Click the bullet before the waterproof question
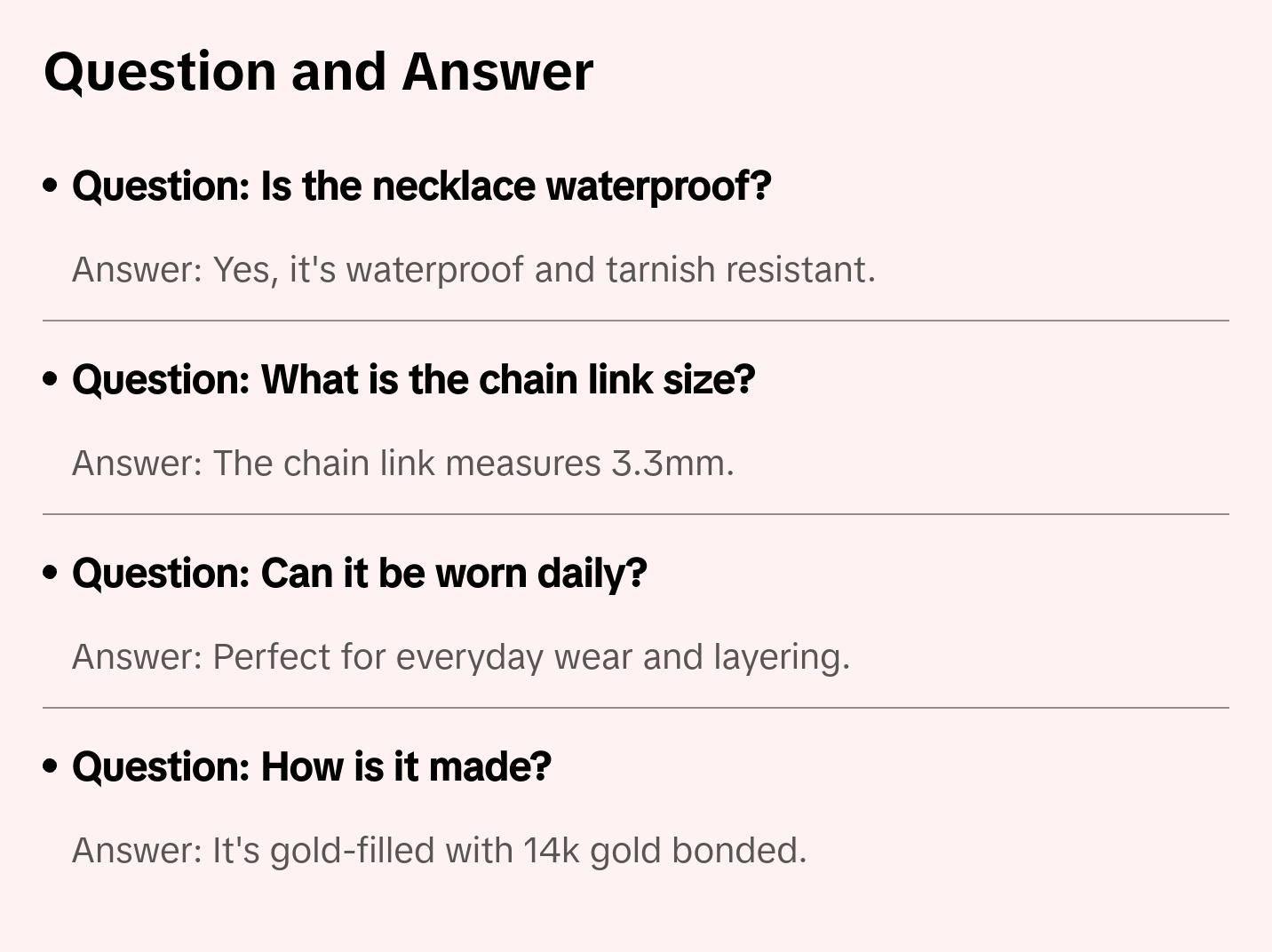The height and width of the screenshot is (952, 1272). coord(51,186)
